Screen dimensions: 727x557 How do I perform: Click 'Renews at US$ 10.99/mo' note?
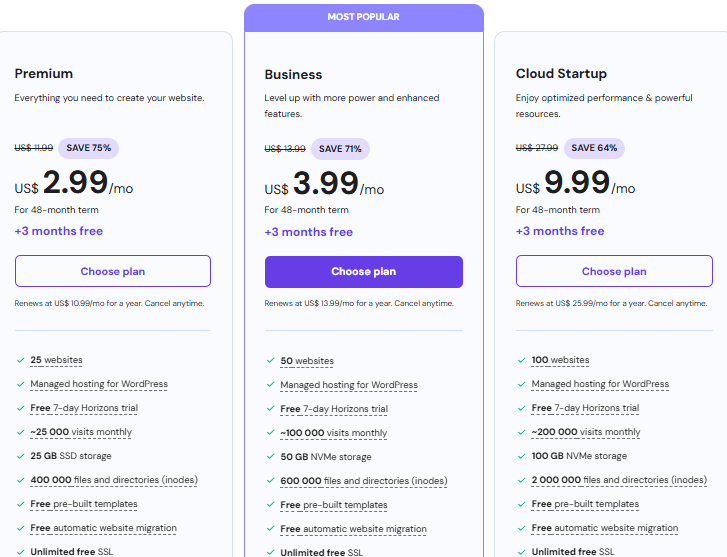tap(109, 303)
